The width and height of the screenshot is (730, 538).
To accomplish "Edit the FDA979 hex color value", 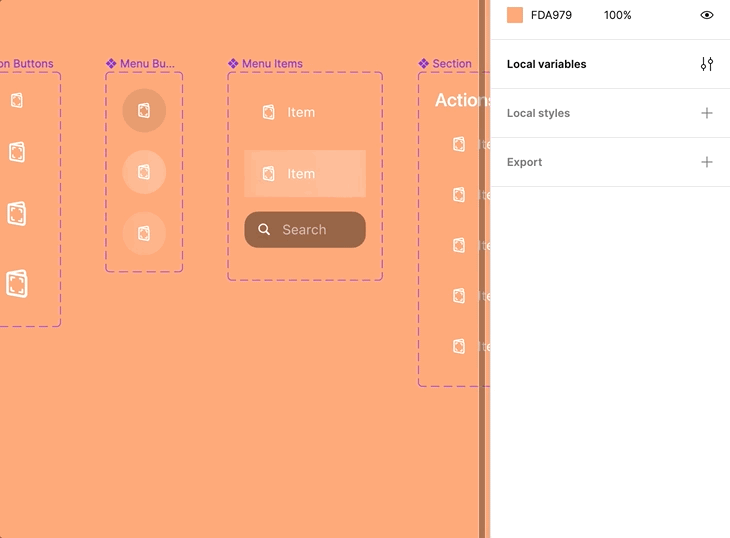I will click(x=551, y=15).
